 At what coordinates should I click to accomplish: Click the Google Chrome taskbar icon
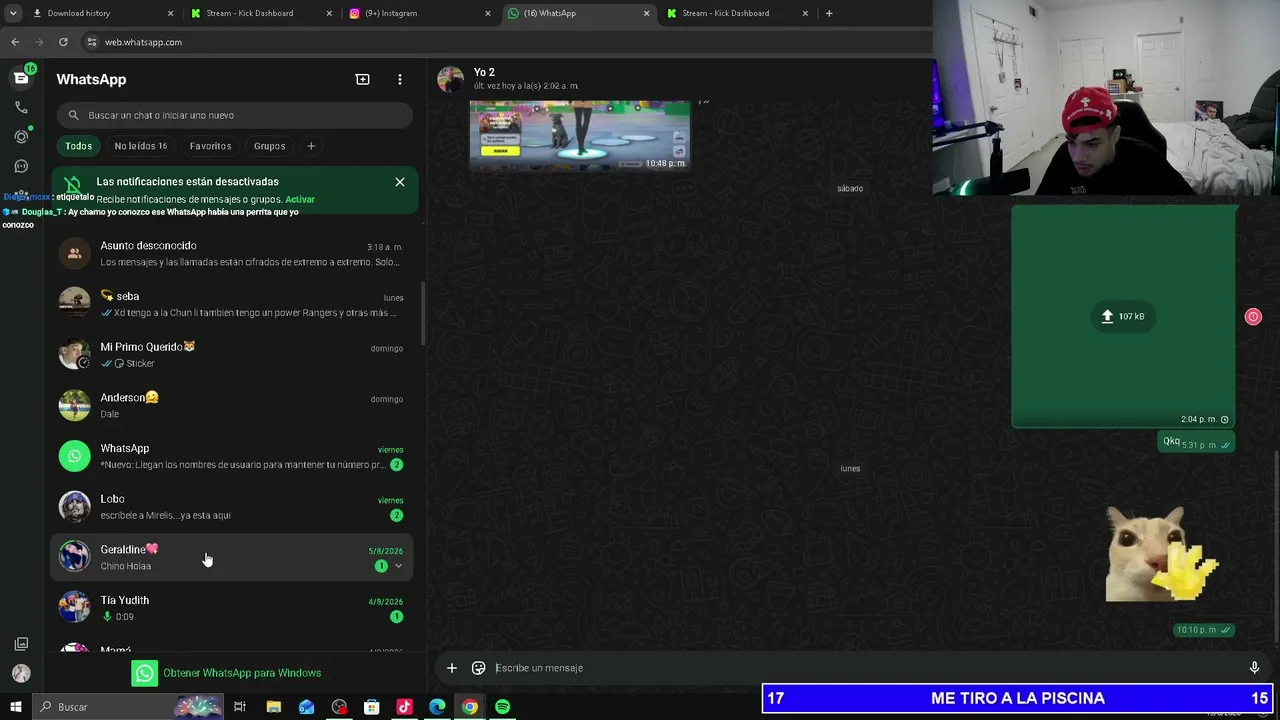pos(470,707)
